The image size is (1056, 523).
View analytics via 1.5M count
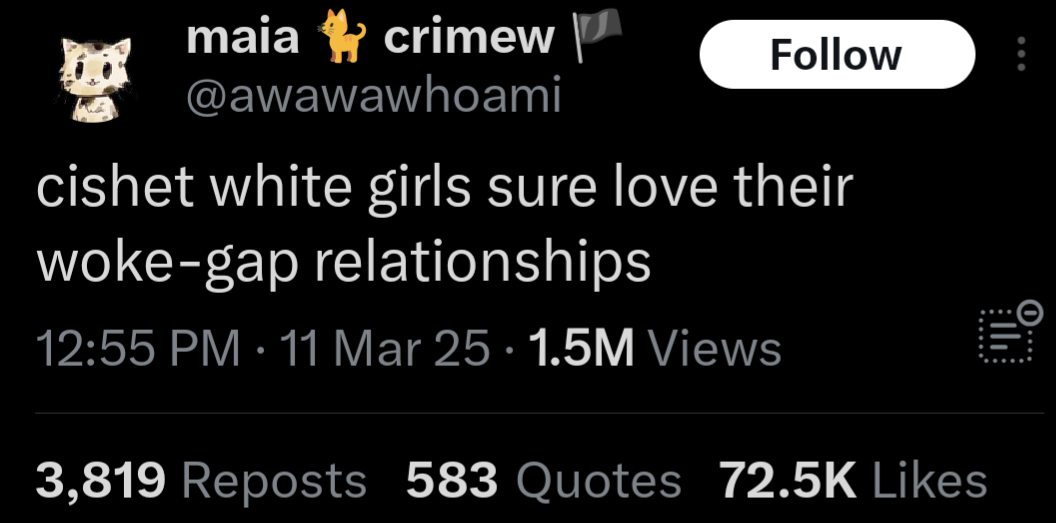[582, 349]
